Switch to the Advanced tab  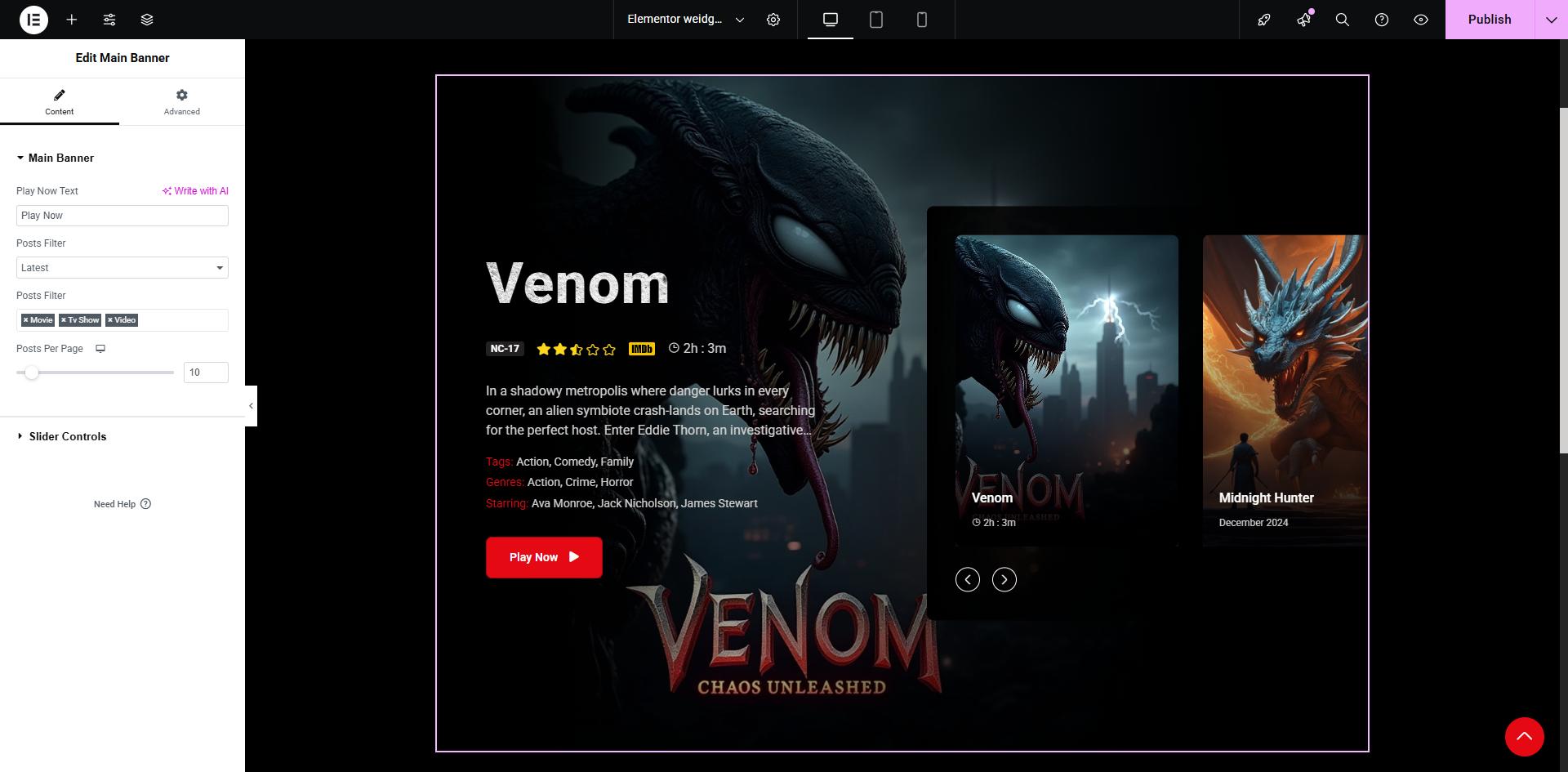point(182,102)
